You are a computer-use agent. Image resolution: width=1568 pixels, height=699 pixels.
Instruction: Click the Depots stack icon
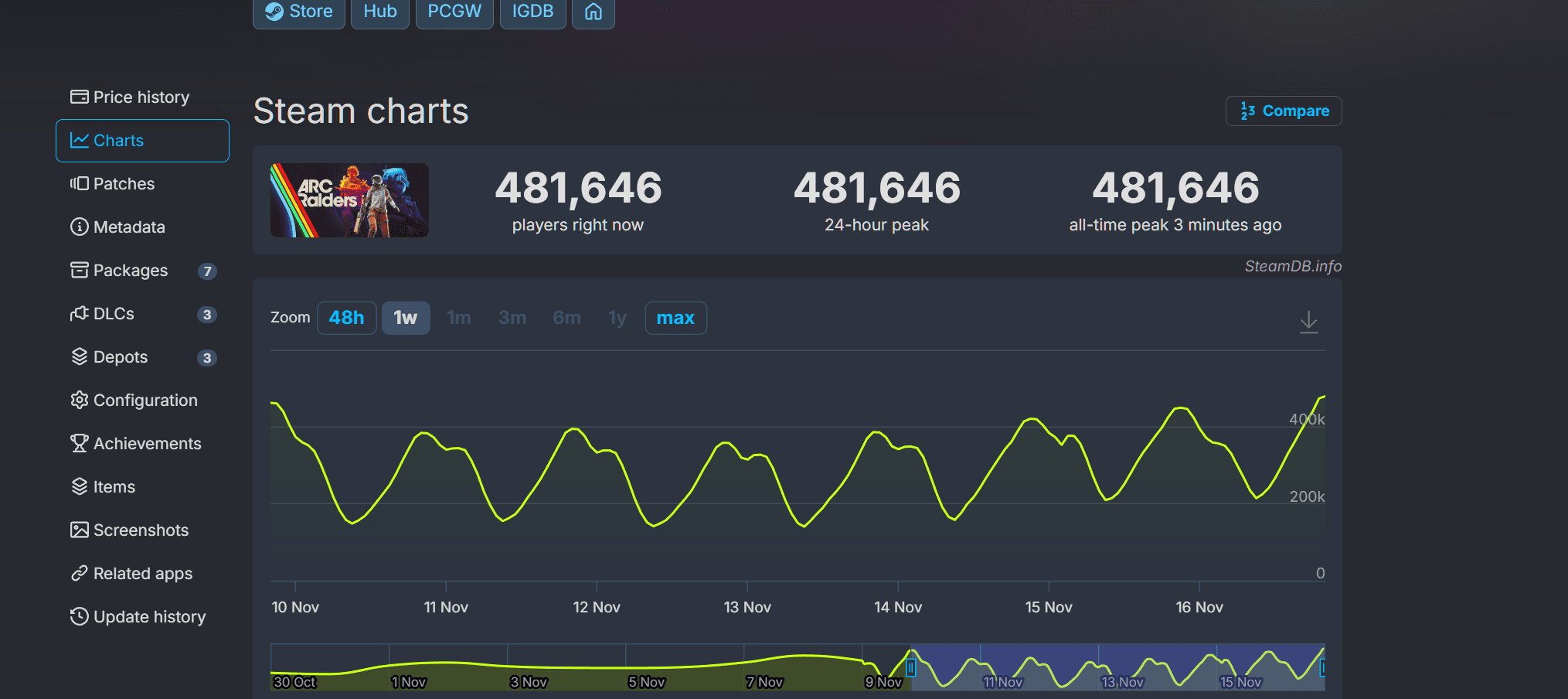pyautogui.click(x=80, y=356)
